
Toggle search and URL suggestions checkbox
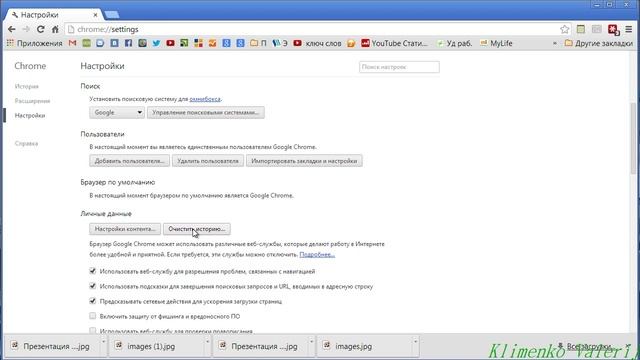(x=93, y=286)
